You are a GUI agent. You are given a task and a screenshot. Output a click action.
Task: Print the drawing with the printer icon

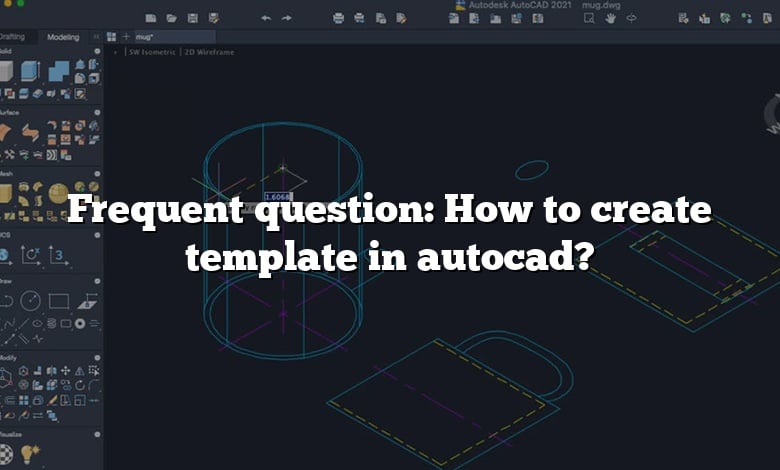[338, 18]
